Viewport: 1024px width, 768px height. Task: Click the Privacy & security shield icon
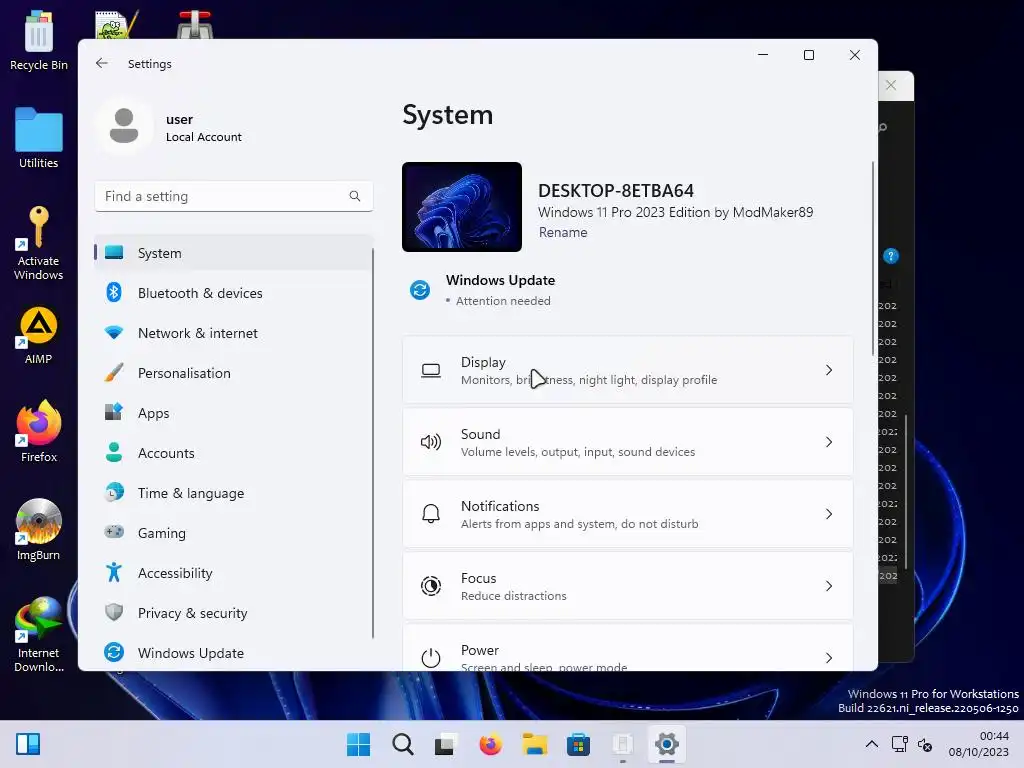(114, 613)
